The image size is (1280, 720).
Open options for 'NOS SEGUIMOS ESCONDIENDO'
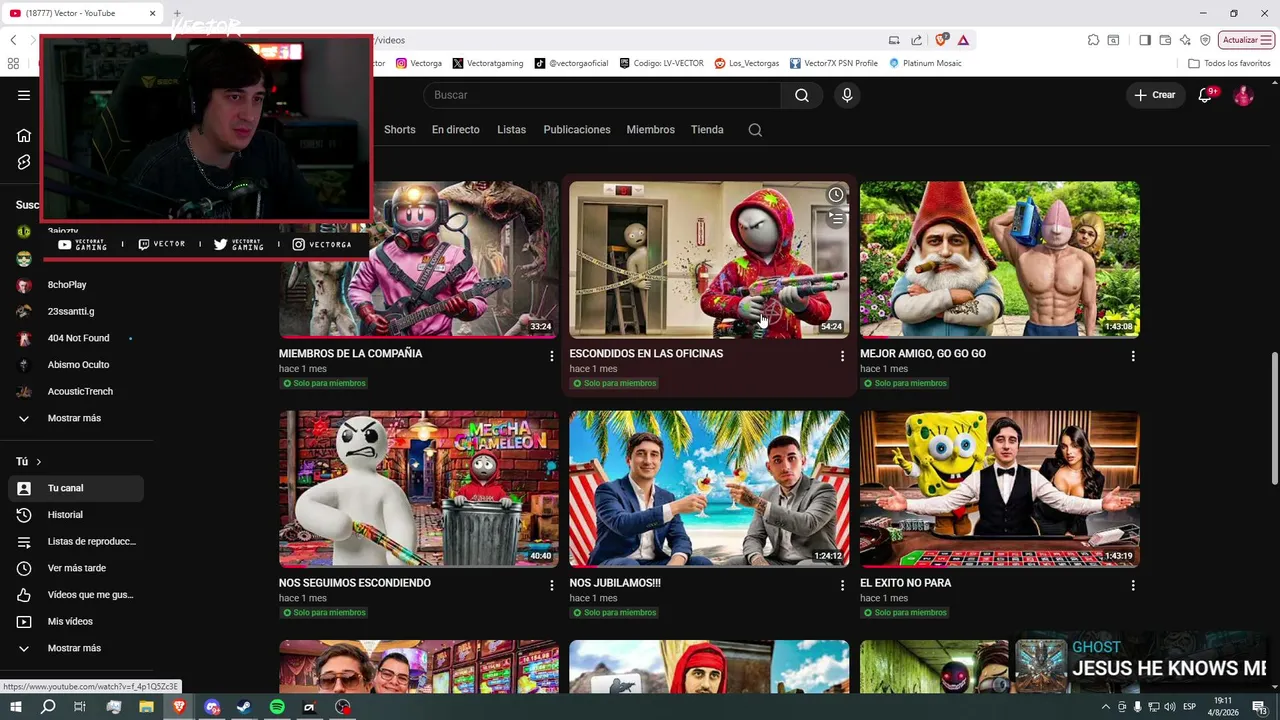(551, 585)
